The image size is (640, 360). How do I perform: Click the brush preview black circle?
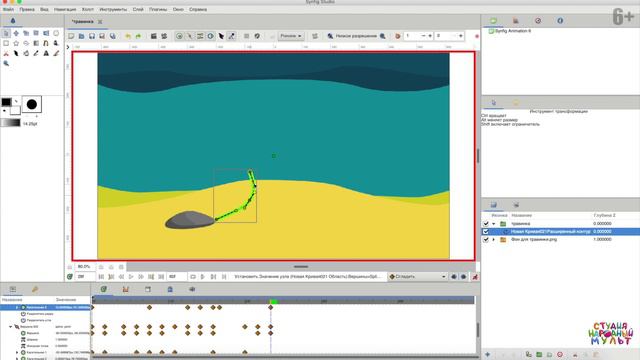[x=32, y=105]
